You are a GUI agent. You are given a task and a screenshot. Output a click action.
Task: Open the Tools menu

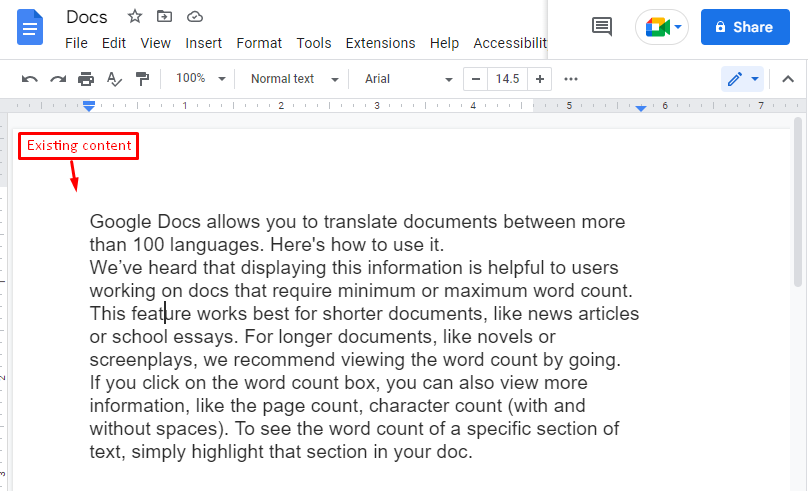point(314,43)
